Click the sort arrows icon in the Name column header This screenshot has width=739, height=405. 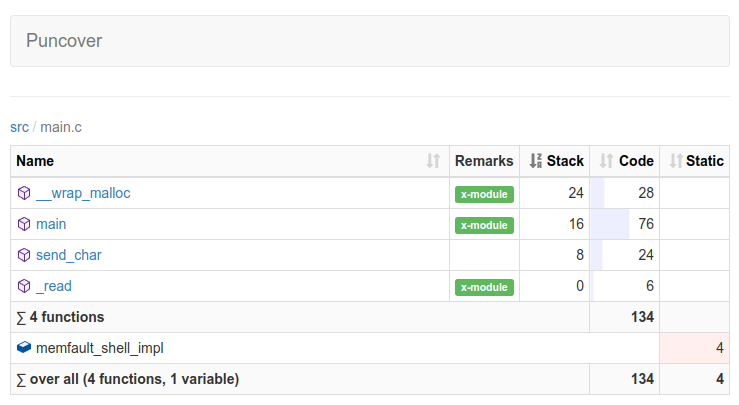(433, 161)
